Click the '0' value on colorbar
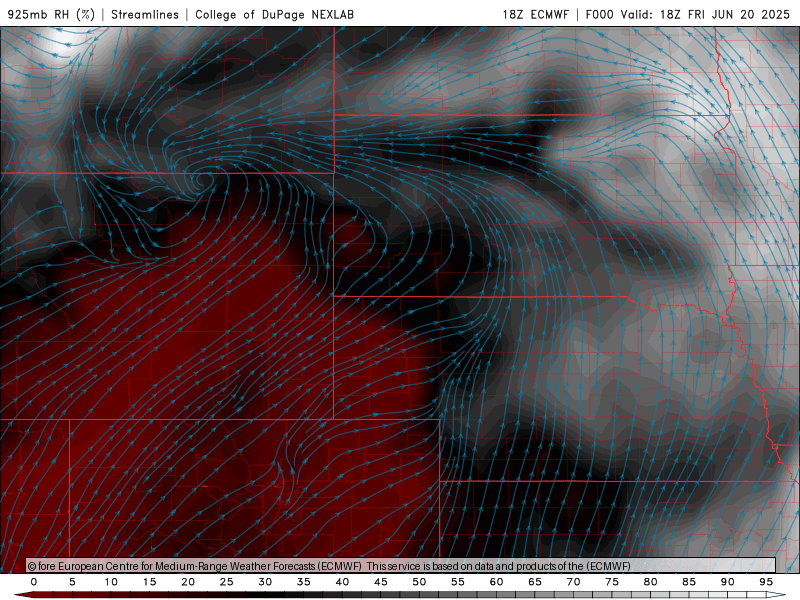Viewport: 800px width, 600px height. point(34,582)
